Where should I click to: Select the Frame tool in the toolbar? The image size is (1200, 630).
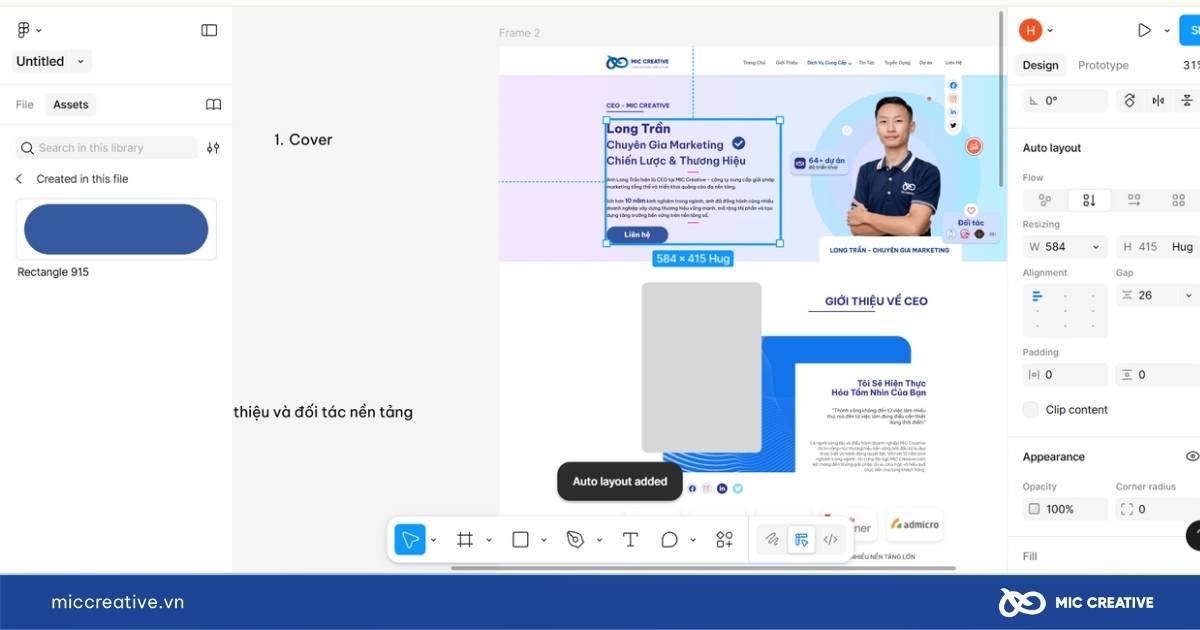point(465,540)
